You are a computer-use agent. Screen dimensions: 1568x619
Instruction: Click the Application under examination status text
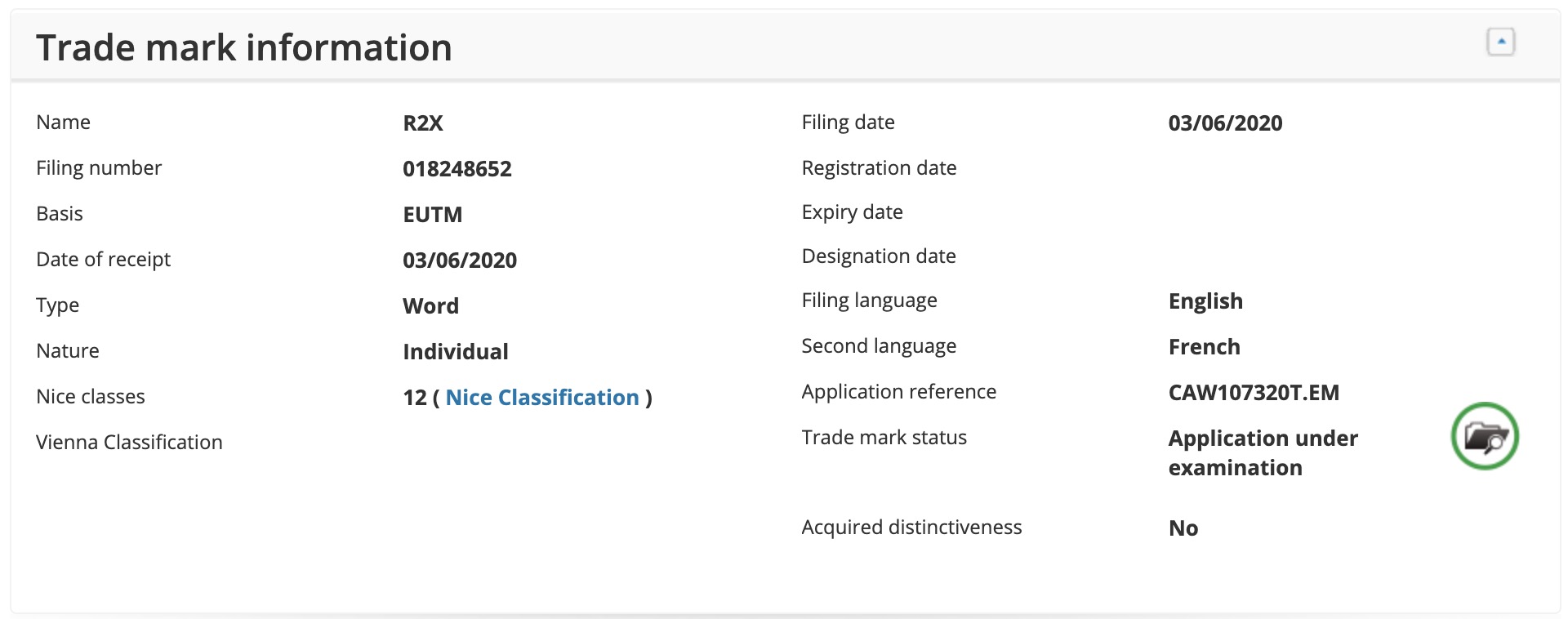pyautogui.click(x=1263, y=453)
